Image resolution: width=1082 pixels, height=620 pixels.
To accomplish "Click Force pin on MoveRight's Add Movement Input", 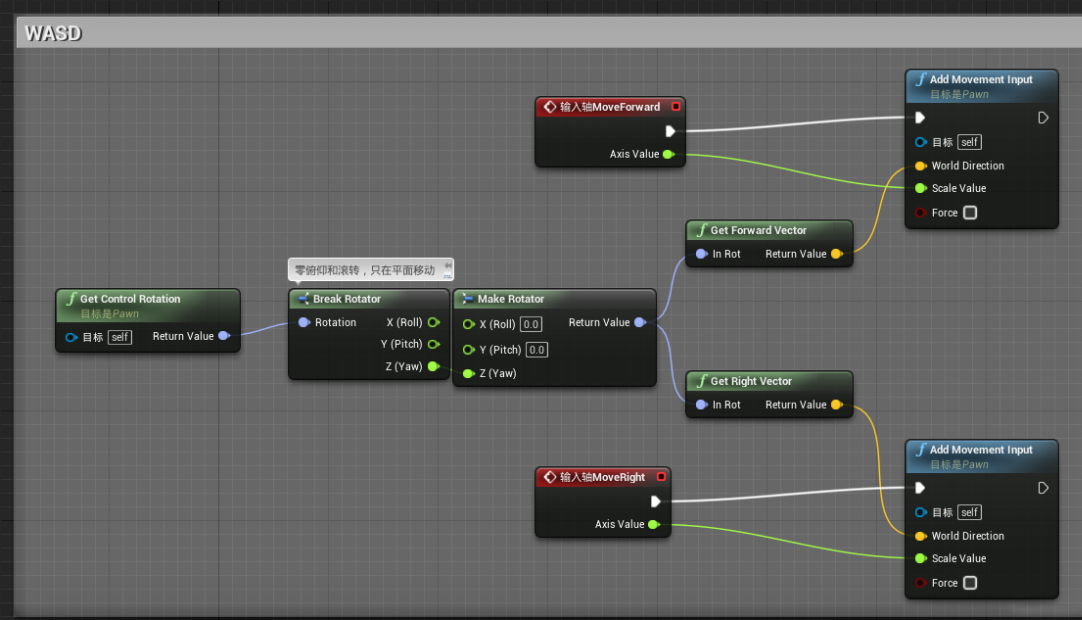I will [921, 583].
